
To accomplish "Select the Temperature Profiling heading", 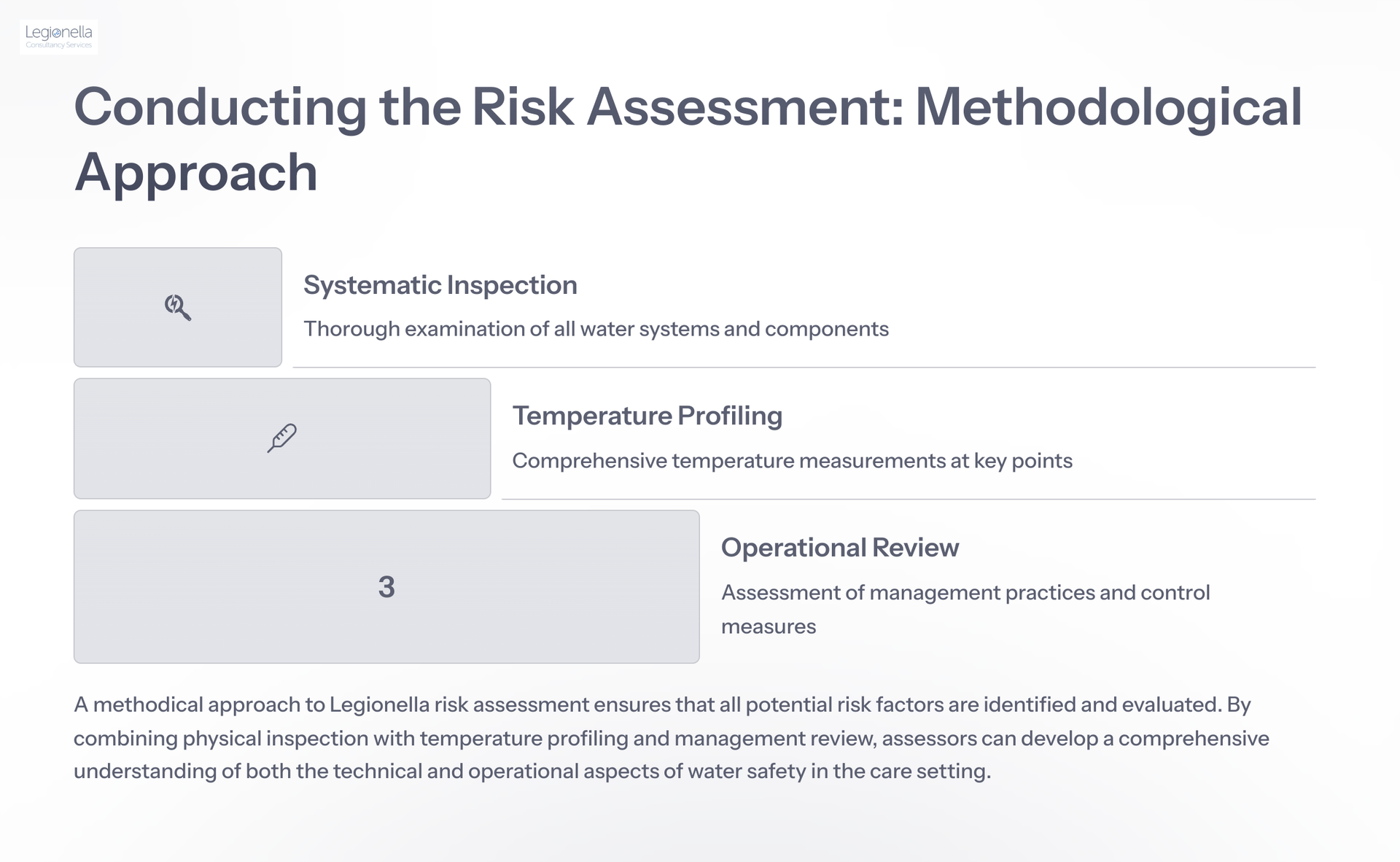I will coord(647,416).
